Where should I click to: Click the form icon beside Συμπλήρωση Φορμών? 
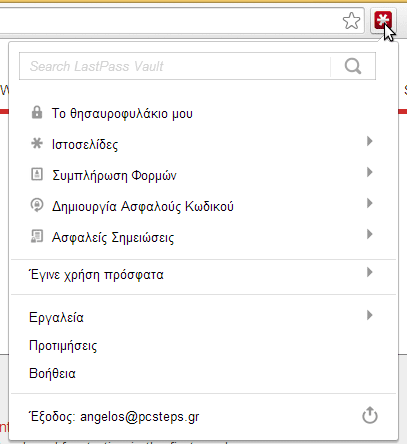tap(37, 174)
